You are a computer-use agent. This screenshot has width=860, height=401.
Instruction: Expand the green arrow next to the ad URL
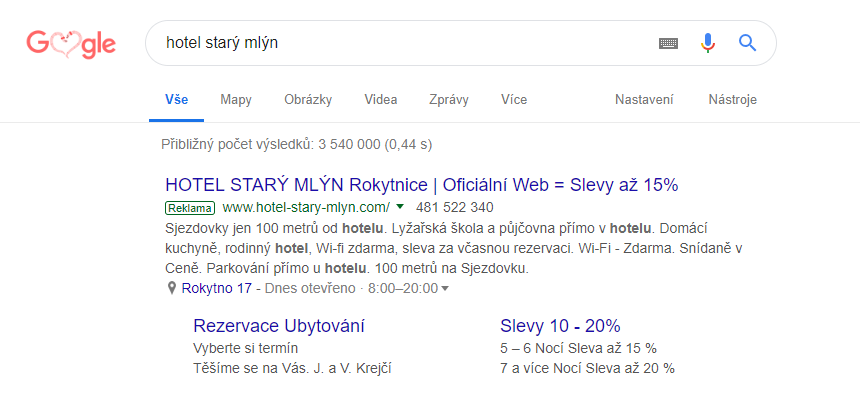pos(400,207)
